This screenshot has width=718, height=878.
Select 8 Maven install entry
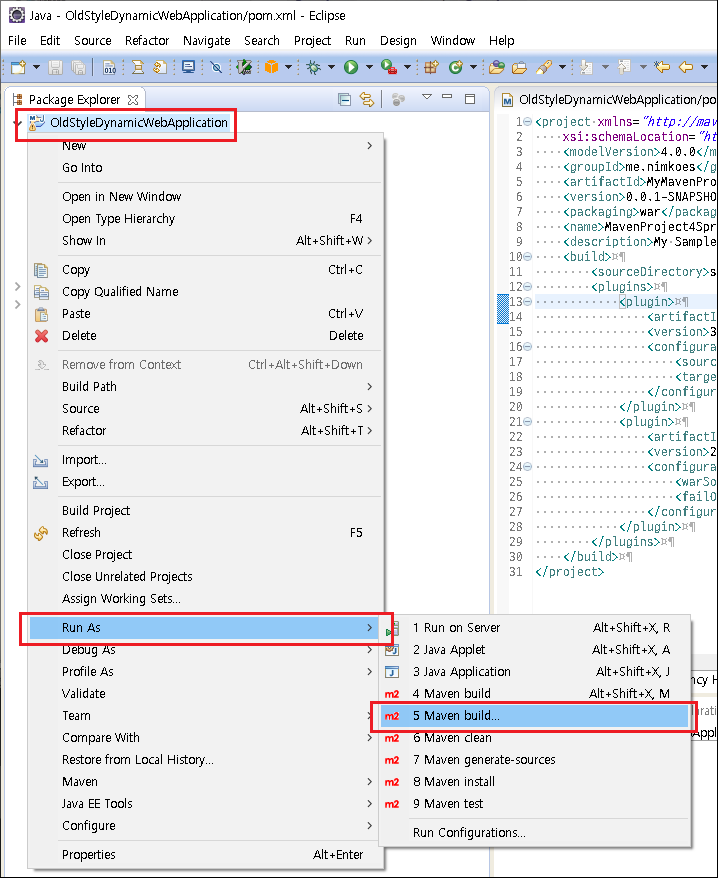tap(534, 782)
